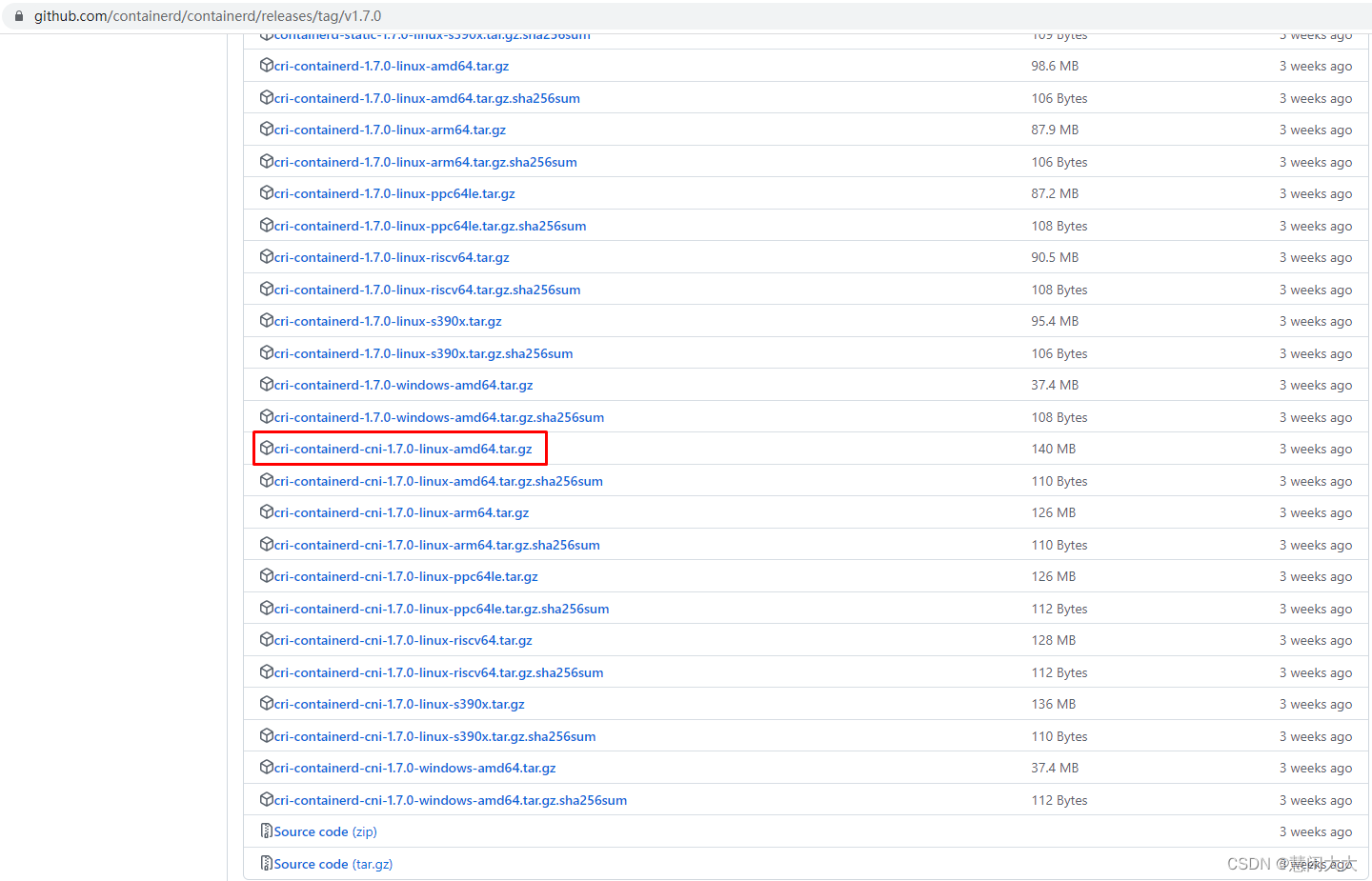Click package icon of cri-containerd-1.7.0-linux-amd64.tar.gz.sha256sum
The width and height of the screenshot is (1372, 881).
(267, 97)
